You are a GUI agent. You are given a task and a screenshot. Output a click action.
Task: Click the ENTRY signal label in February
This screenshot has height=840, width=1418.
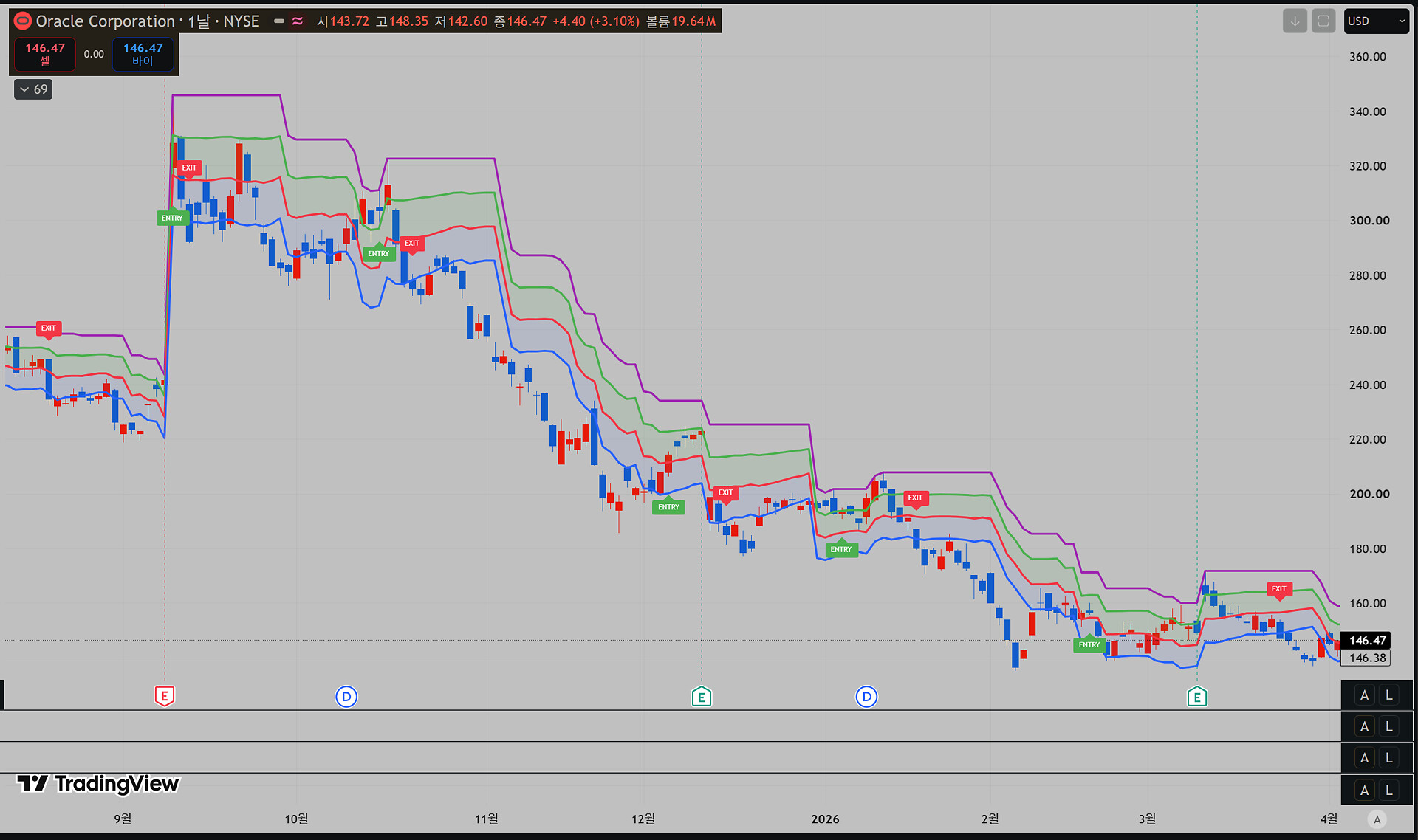click(1089, 644)
